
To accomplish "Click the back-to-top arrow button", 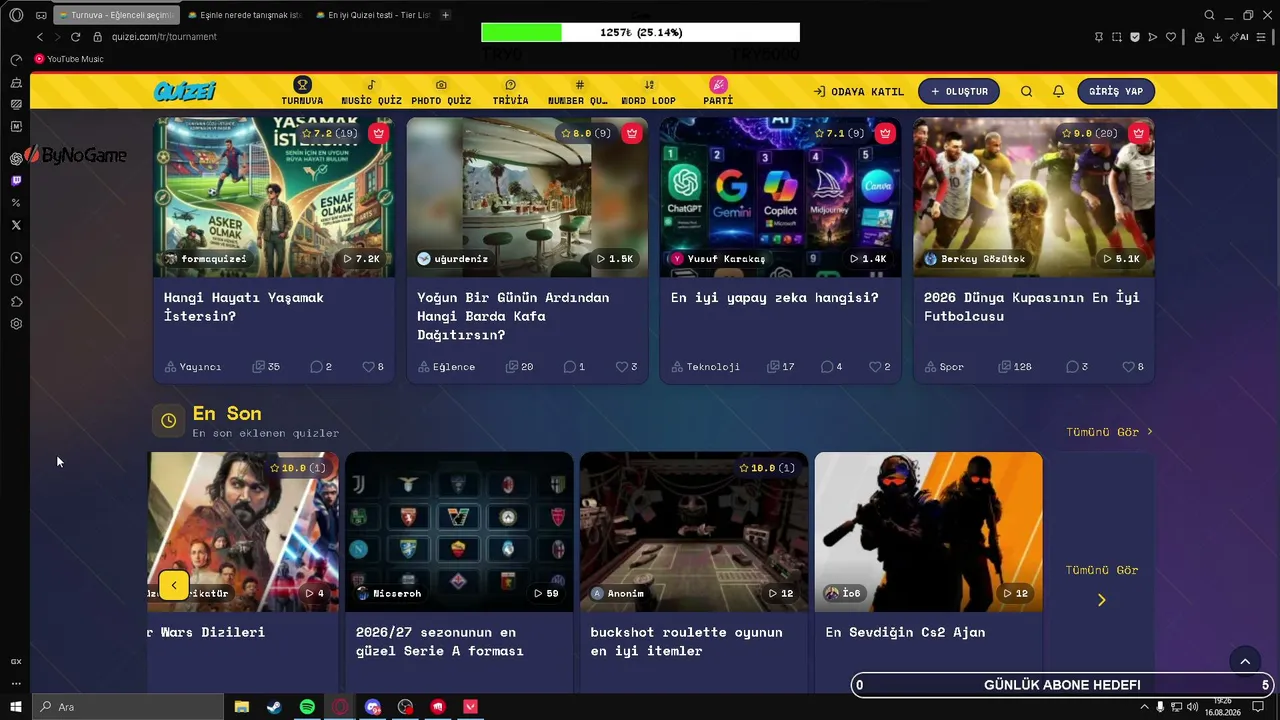I will tap(1245, 661).
